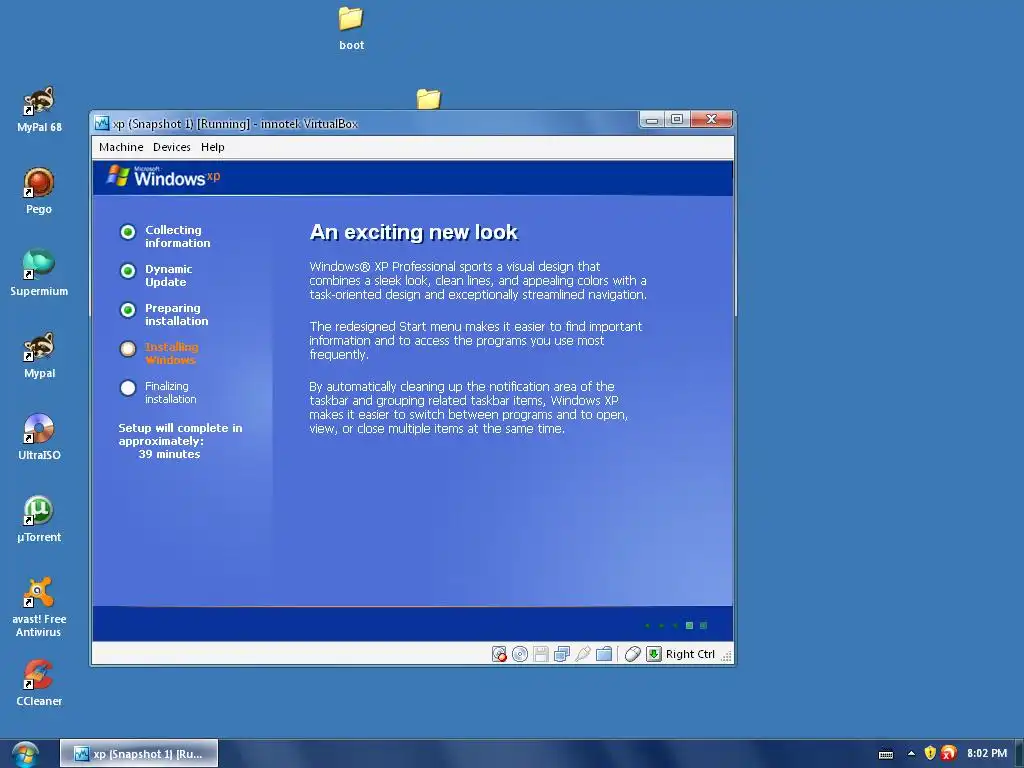Click the 'Right Ctrl' host key label
This screenshot has width=1024, height=768.
click(x=690, y=654)
